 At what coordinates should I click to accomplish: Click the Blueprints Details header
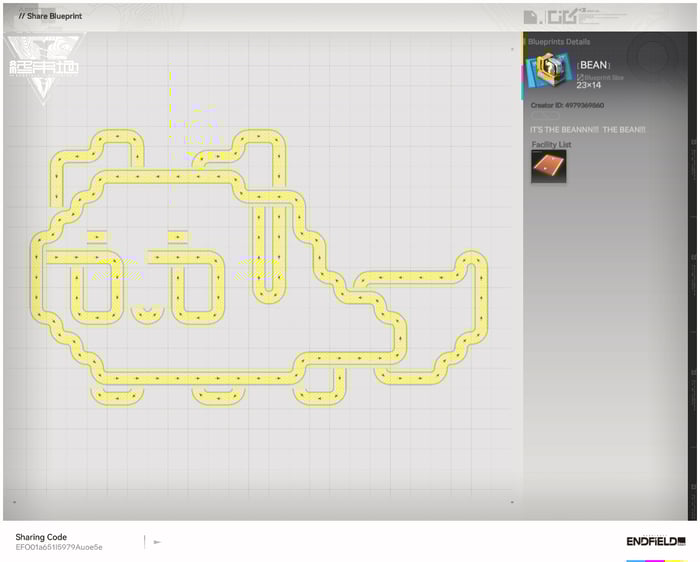point(560,42)
